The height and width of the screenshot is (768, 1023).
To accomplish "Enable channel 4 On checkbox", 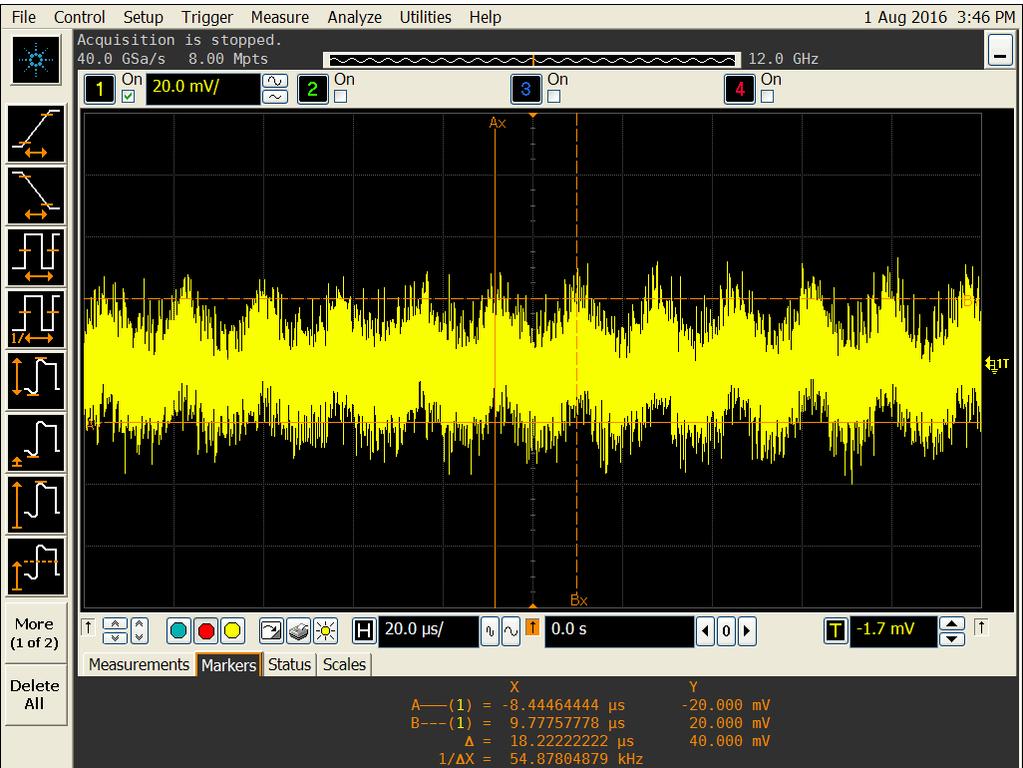I will pyautogui.click(x=768, y=97).
